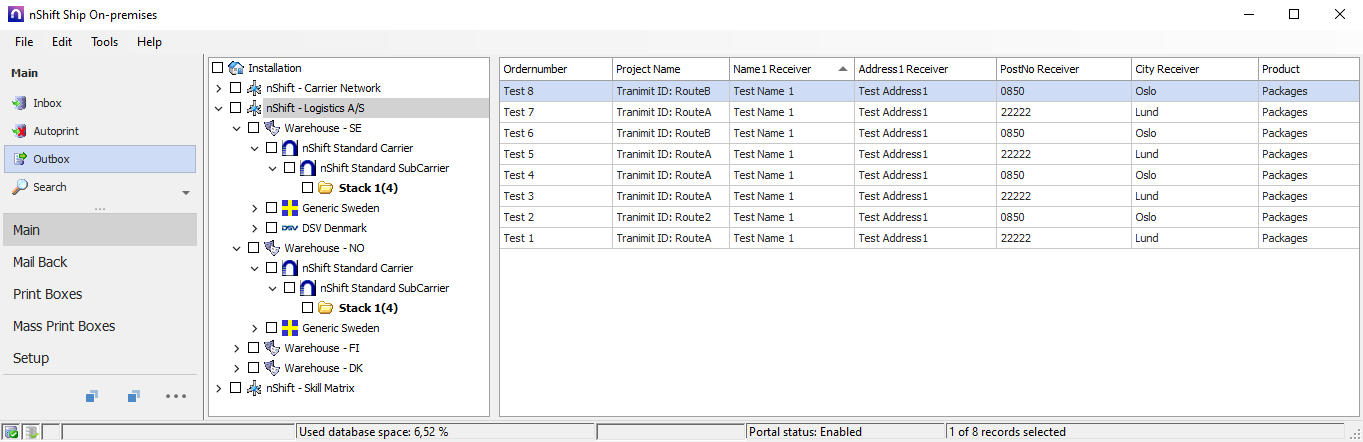Screen dimensions: 1363x442
Task: Tick the Warehouse - SE checkbox
Action: click(253, 128)
